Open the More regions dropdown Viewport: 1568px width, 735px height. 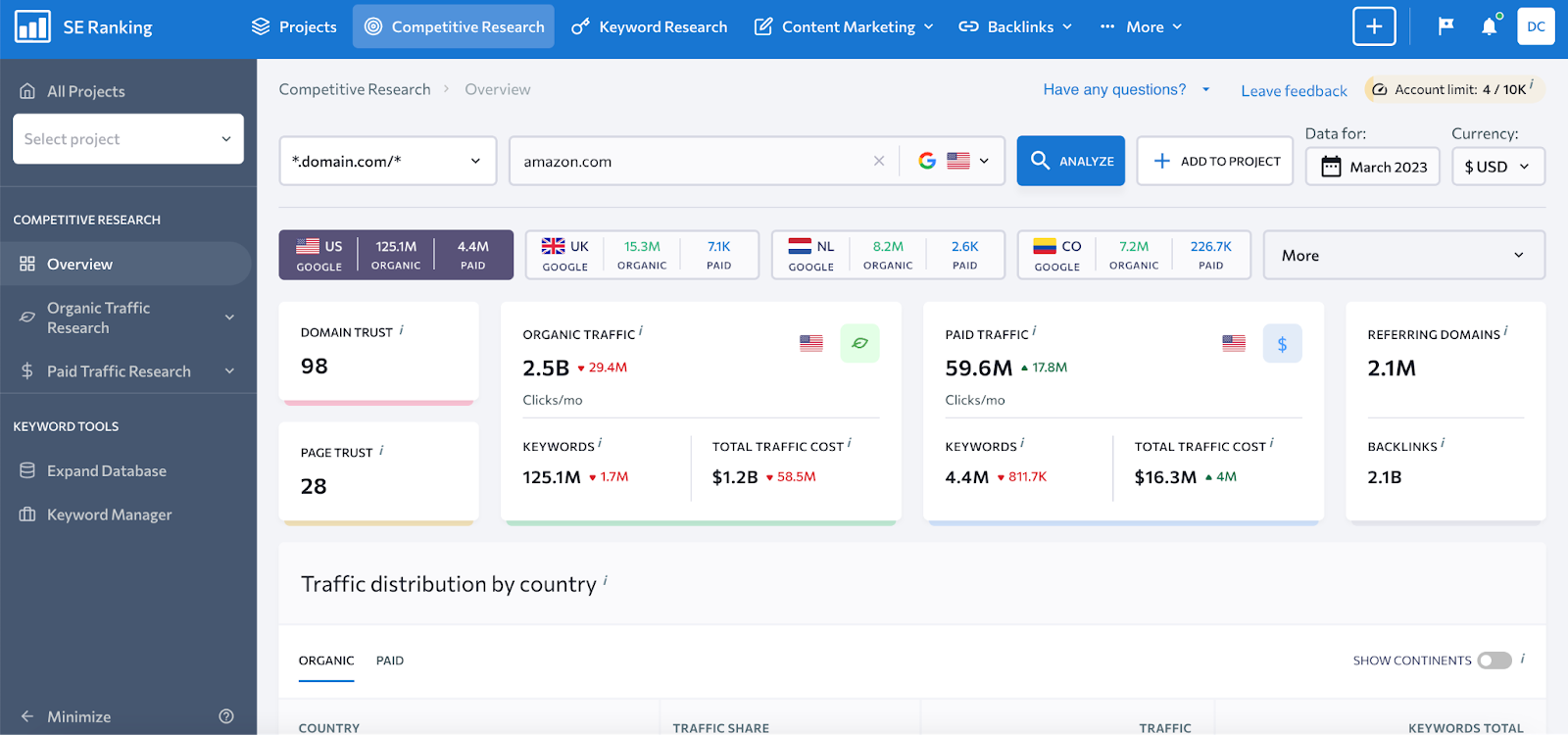point(1404,255)
